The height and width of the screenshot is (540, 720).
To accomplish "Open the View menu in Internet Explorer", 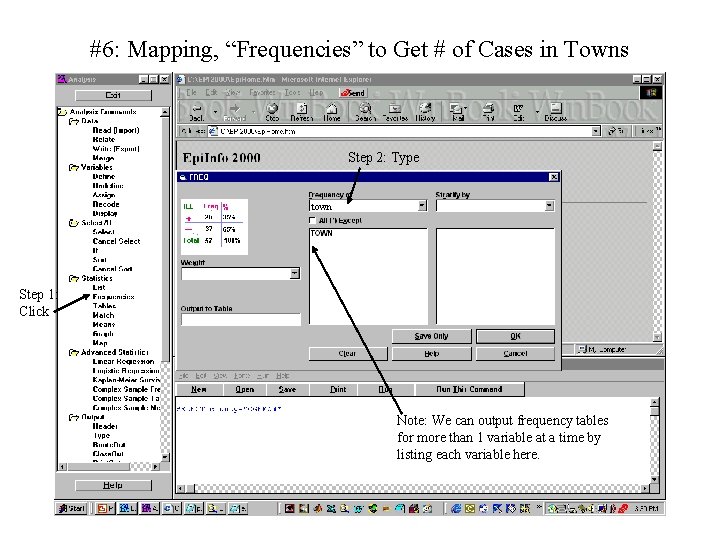I will (233, 92).
